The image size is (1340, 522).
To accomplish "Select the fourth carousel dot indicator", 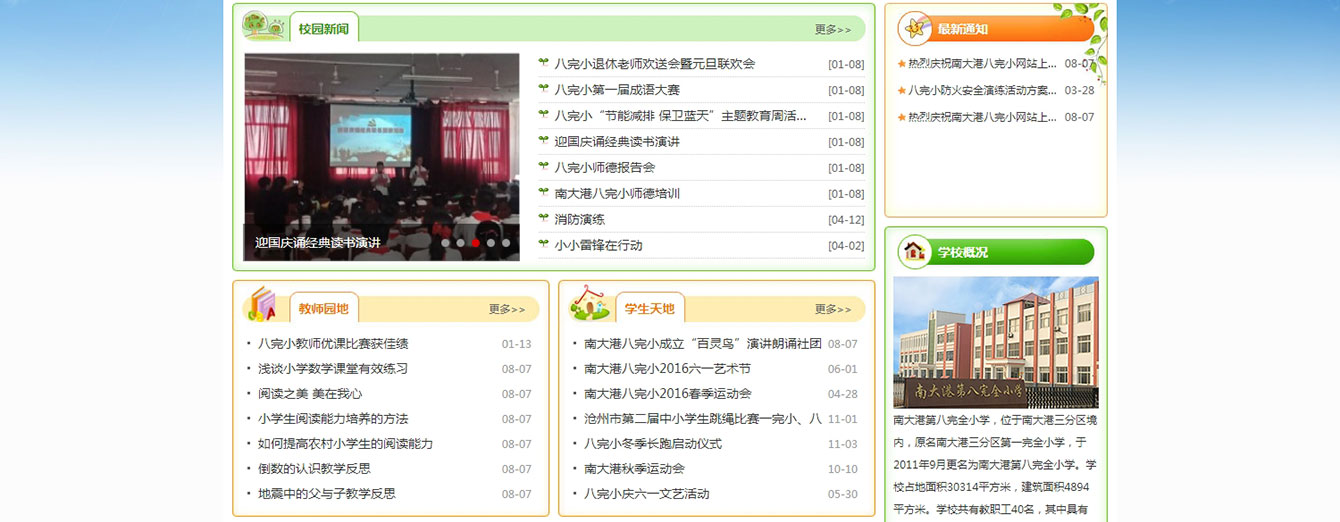I will point(490,243).
